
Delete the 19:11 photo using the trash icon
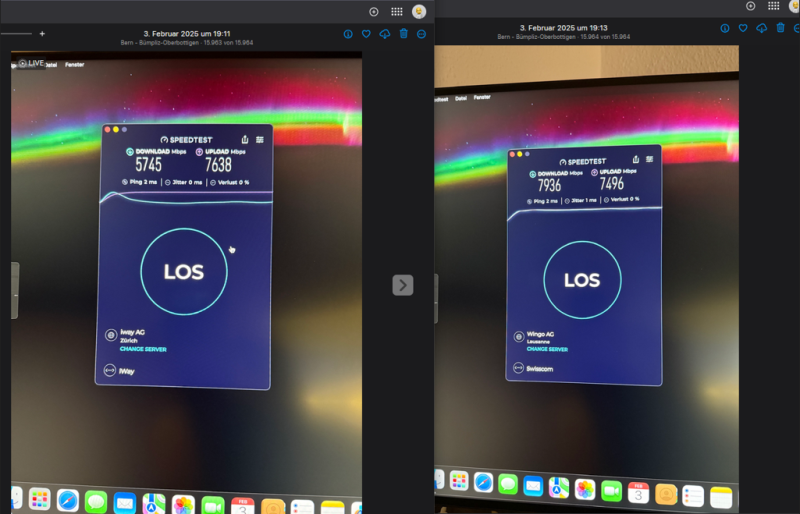[x=404, y=34]
